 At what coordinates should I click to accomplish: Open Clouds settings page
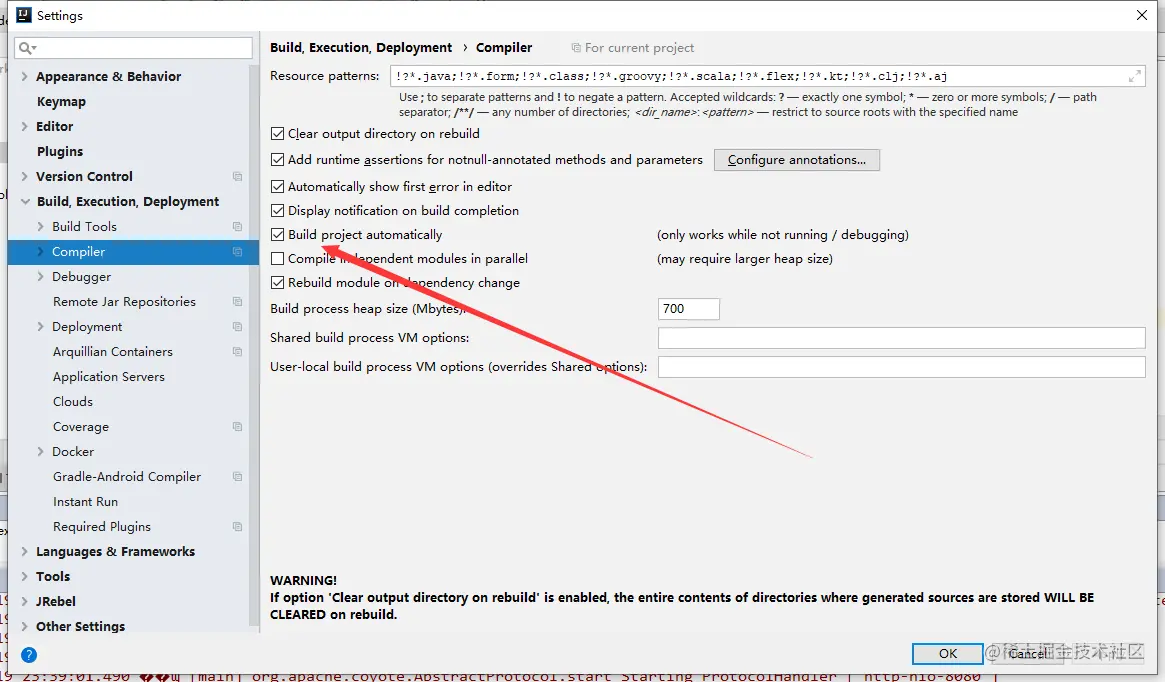(73, 402)
